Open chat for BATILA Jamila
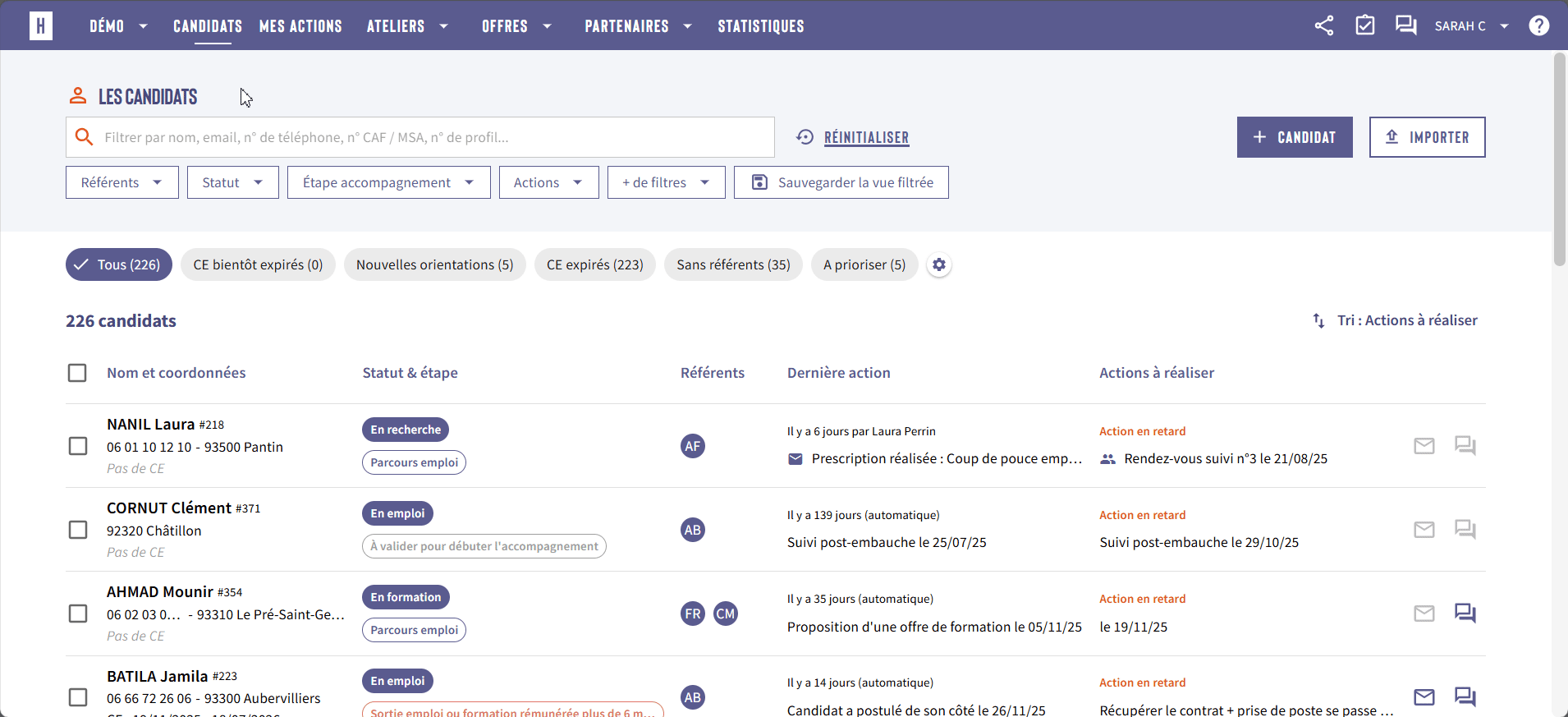 point(1465,697)
